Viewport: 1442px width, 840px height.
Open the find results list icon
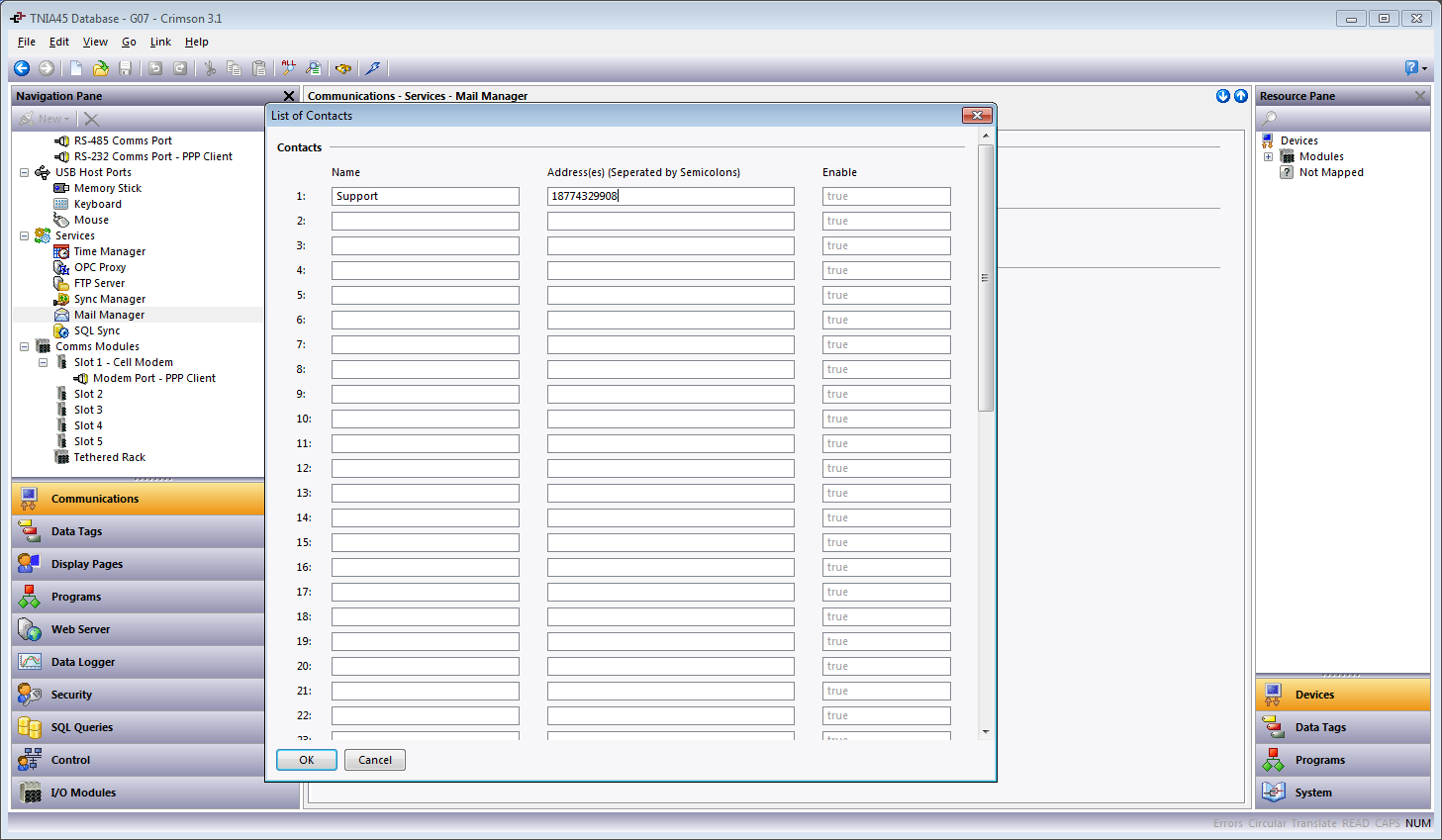(313, 68)
